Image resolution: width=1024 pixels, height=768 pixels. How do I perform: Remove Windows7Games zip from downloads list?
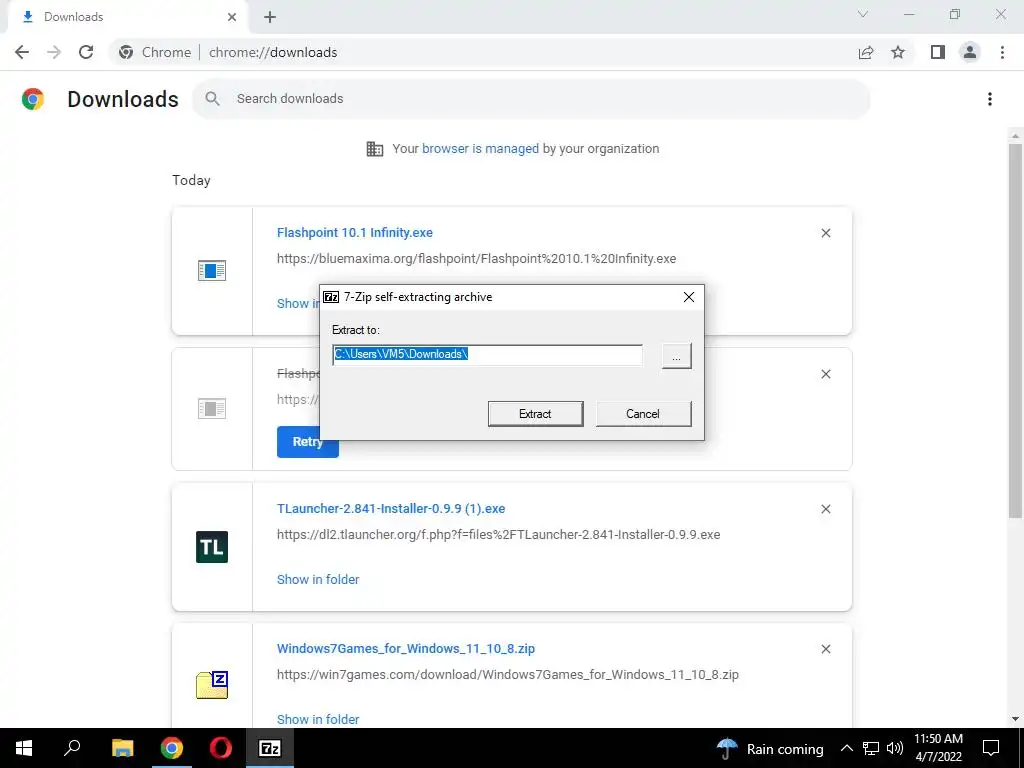[825, 649]
